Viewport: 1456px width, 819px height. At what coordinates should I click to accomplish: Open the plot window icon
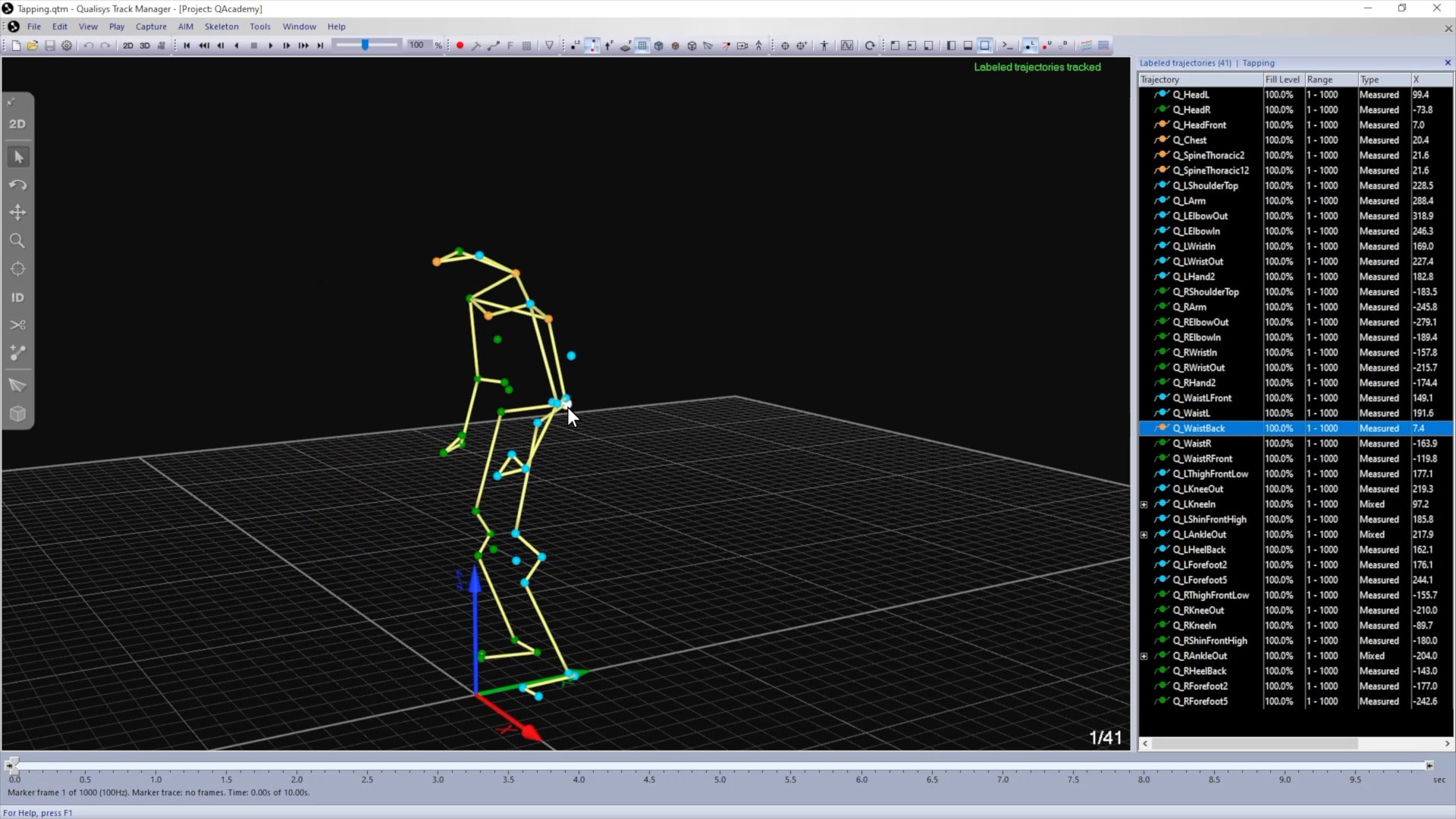(847, 45)
